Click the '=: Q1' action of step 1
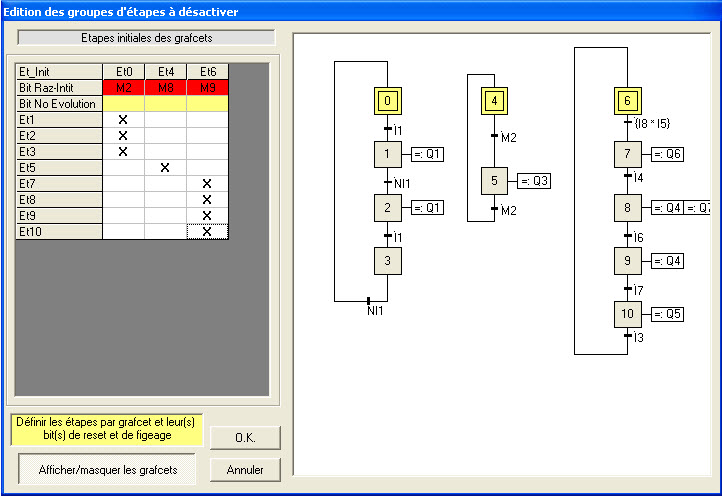722x497 pixels. coord(427,154)
